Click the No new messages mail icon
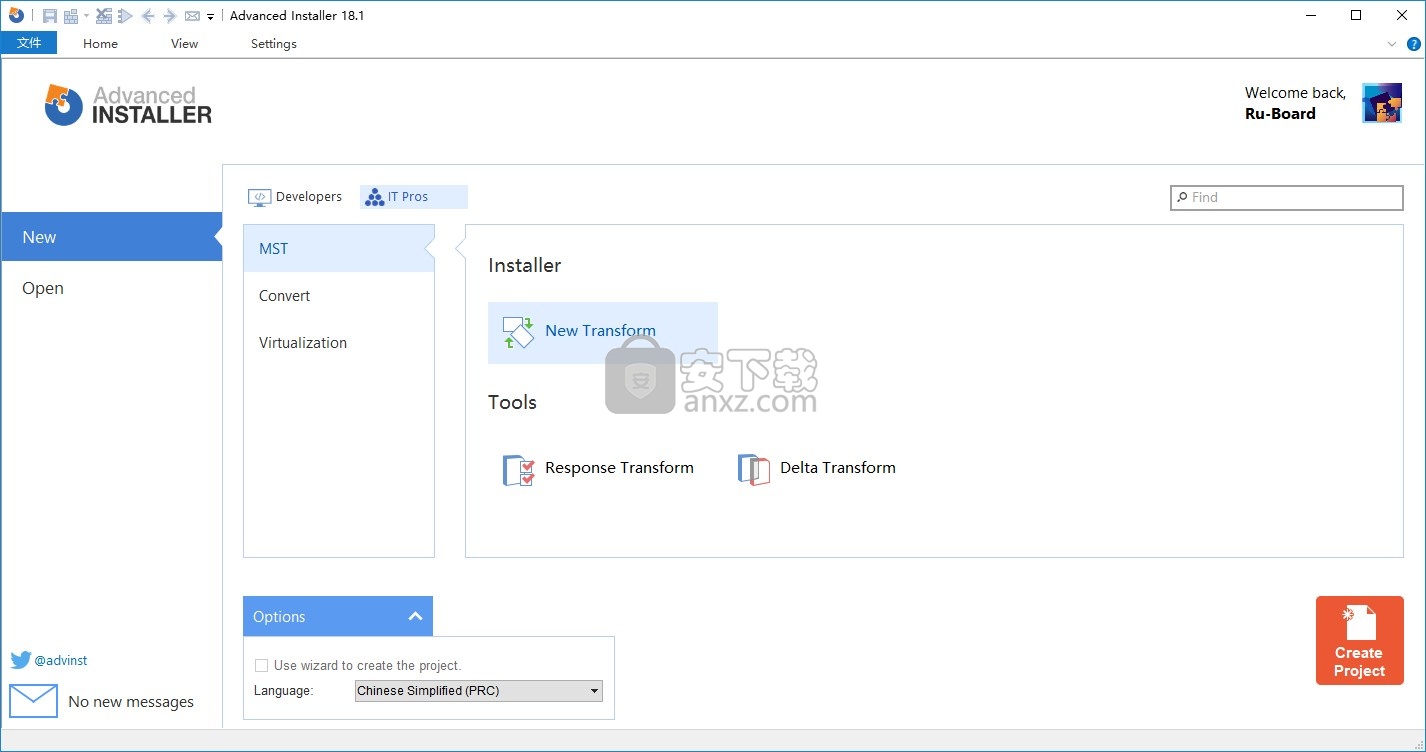The image size is (1426, 752). [34, 701]
